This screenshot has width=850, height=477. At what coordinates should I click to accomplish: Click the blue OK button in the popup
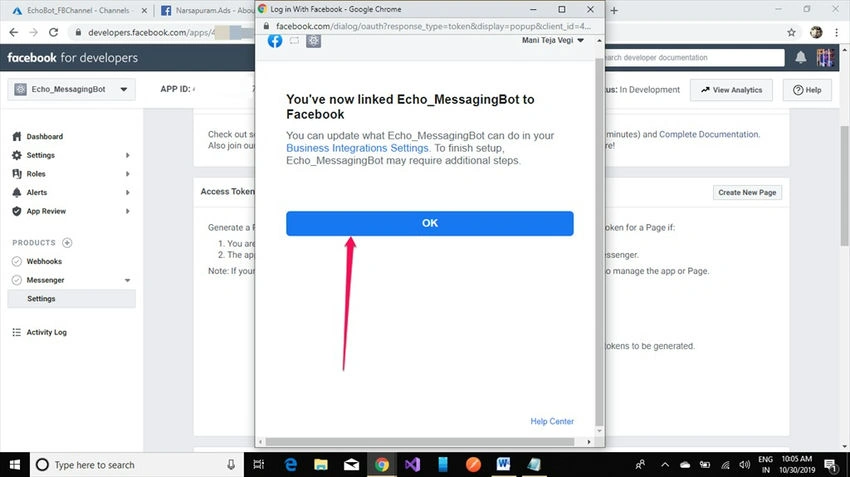point(429,223)
